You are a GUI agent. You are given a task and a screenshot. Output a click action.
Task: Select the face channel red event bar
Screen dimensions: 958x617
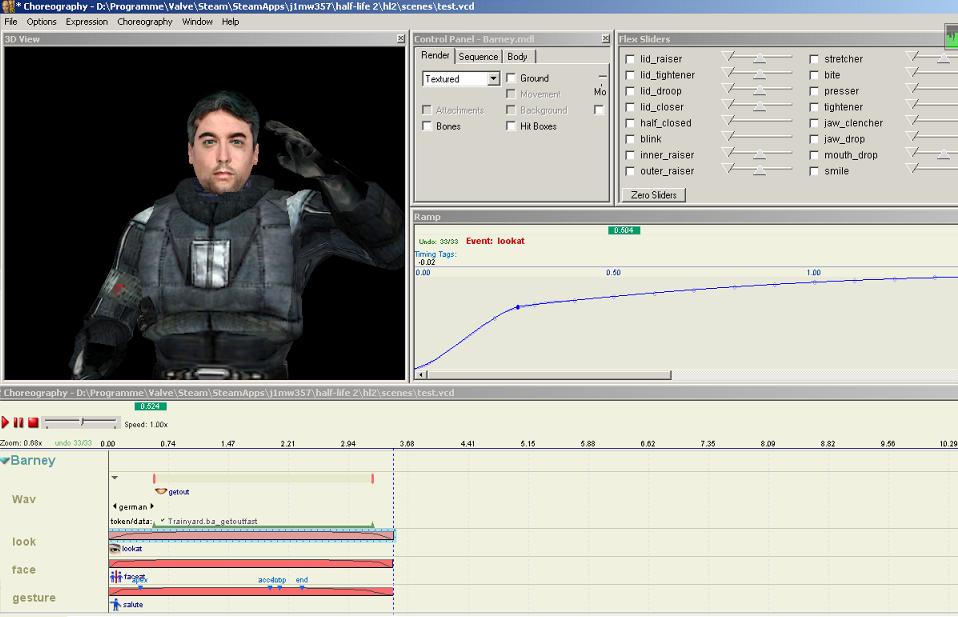click(250, 563)
